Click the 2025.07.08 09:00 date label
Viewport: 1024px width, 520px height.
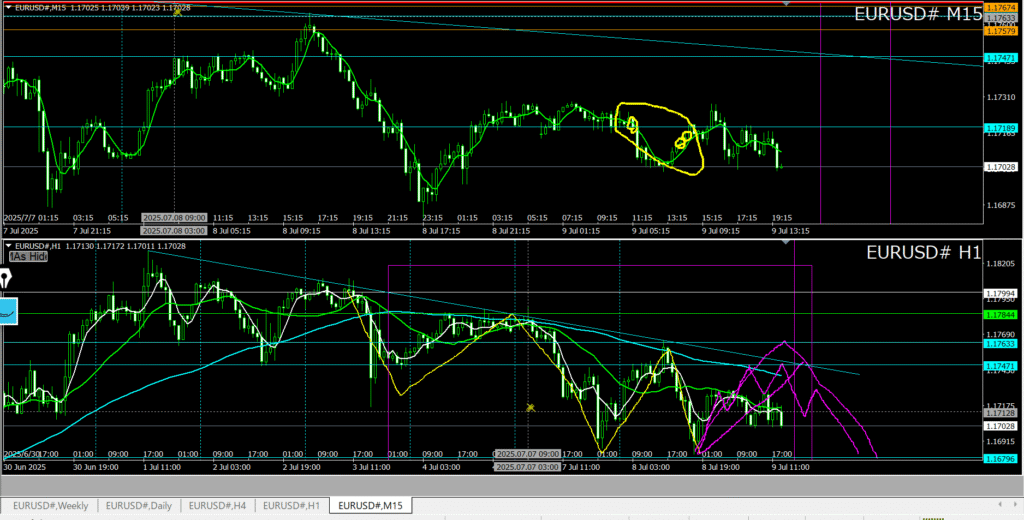coord(175,217)
